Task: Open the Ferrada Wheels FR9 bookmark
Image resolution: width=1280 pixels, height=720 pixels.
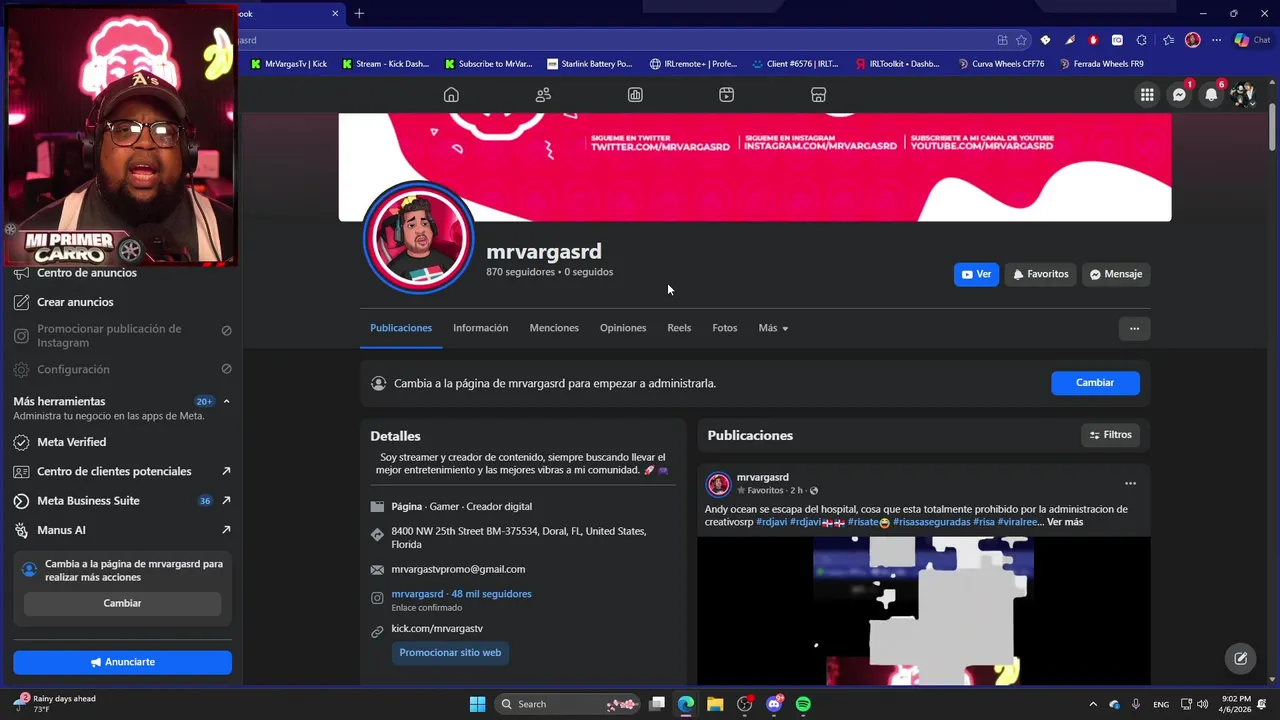Action: (x=1101, y=64)
